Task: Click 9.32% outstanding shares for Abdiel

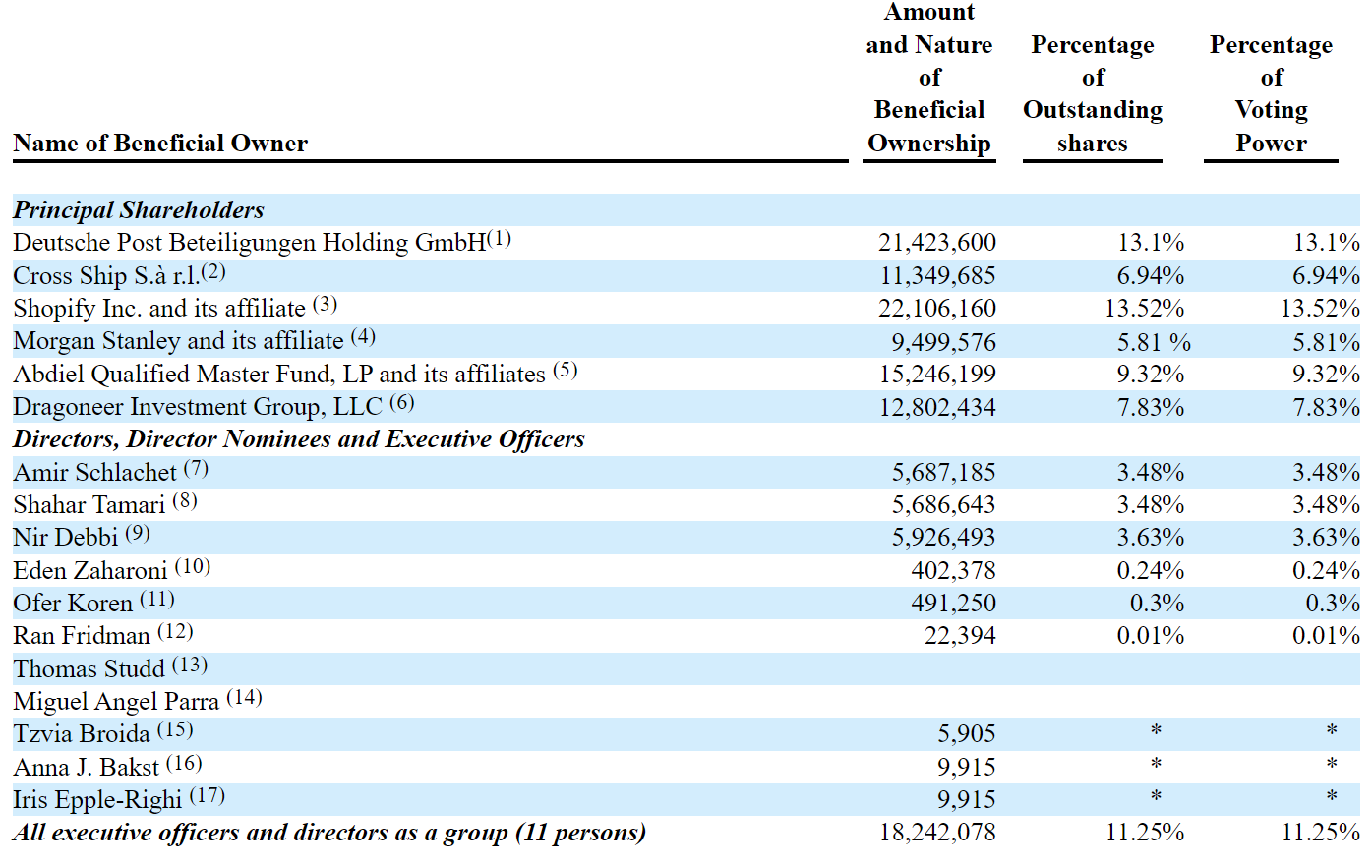Action: tap(1151, 375)
